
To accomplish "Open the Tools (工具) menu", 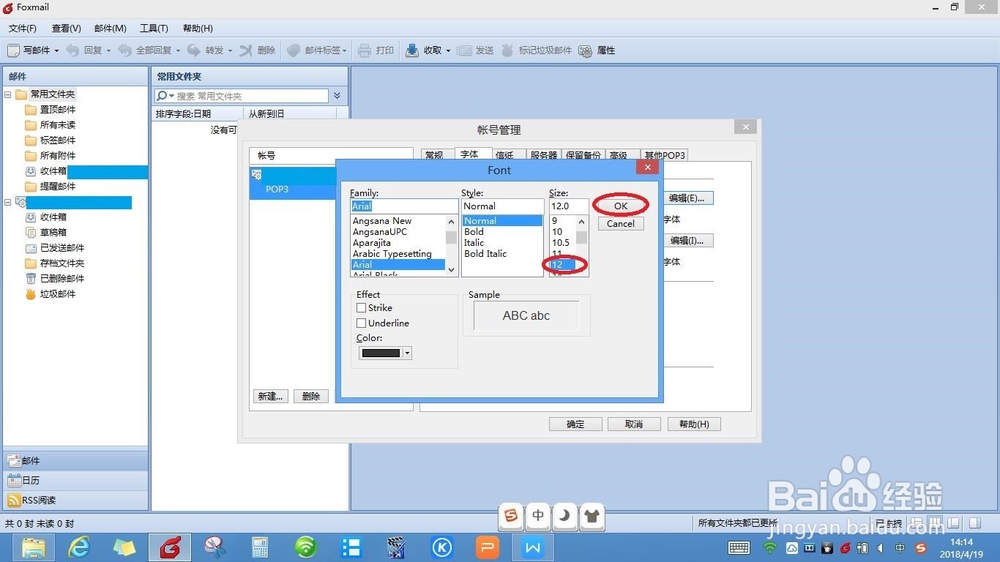I will tap(154, 28).
